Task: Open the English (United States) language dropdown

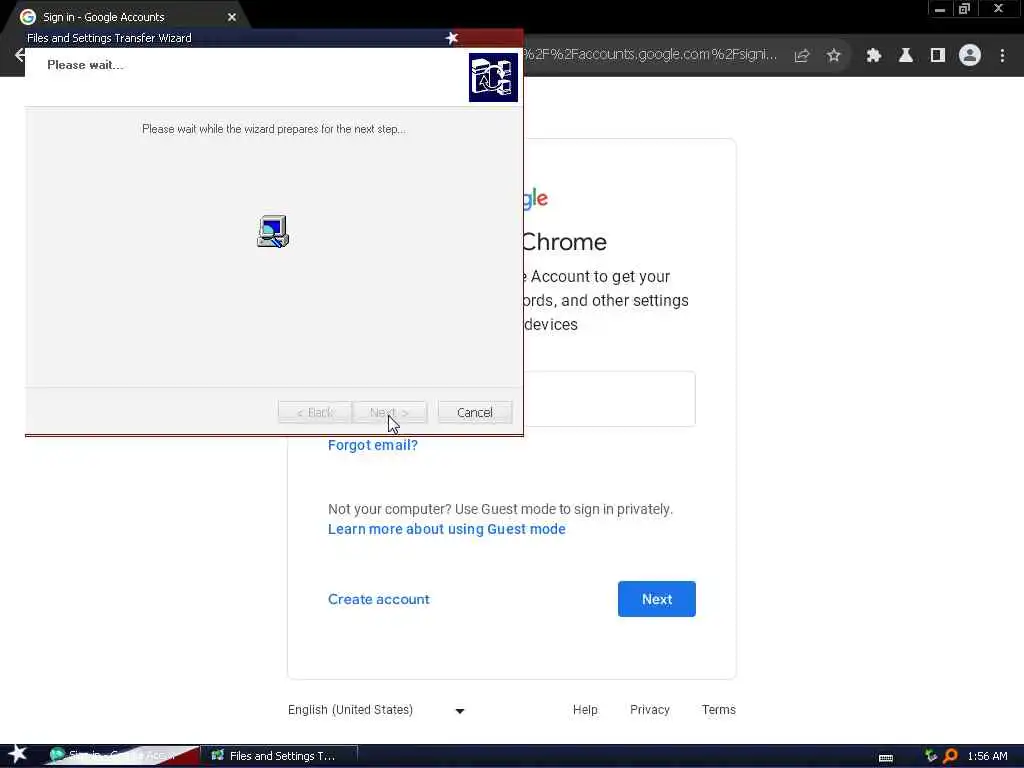Action: click(x=376, y=710)
